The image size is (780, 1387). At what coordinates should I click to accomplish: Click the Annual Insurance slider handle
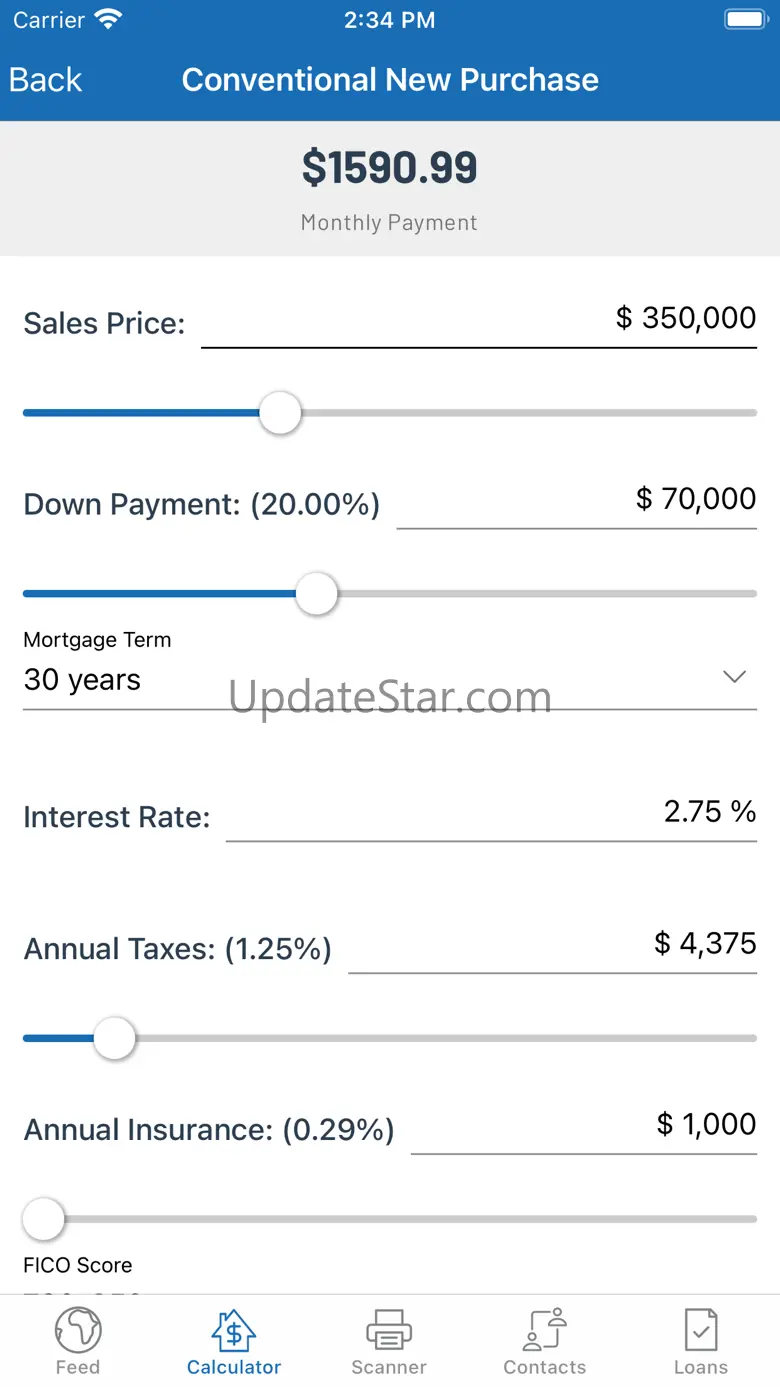pos(43,1219)
